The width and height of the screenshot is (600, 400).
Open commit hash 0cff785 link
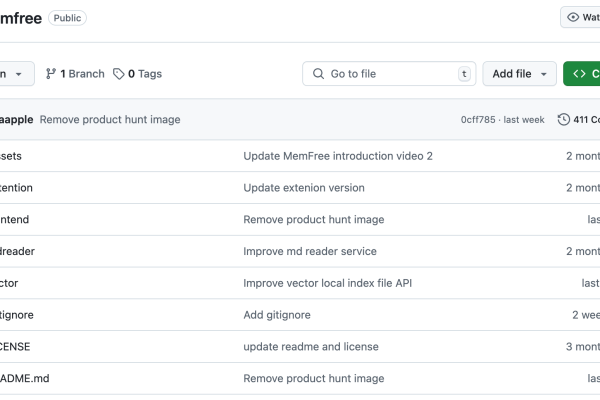[478, 120]
